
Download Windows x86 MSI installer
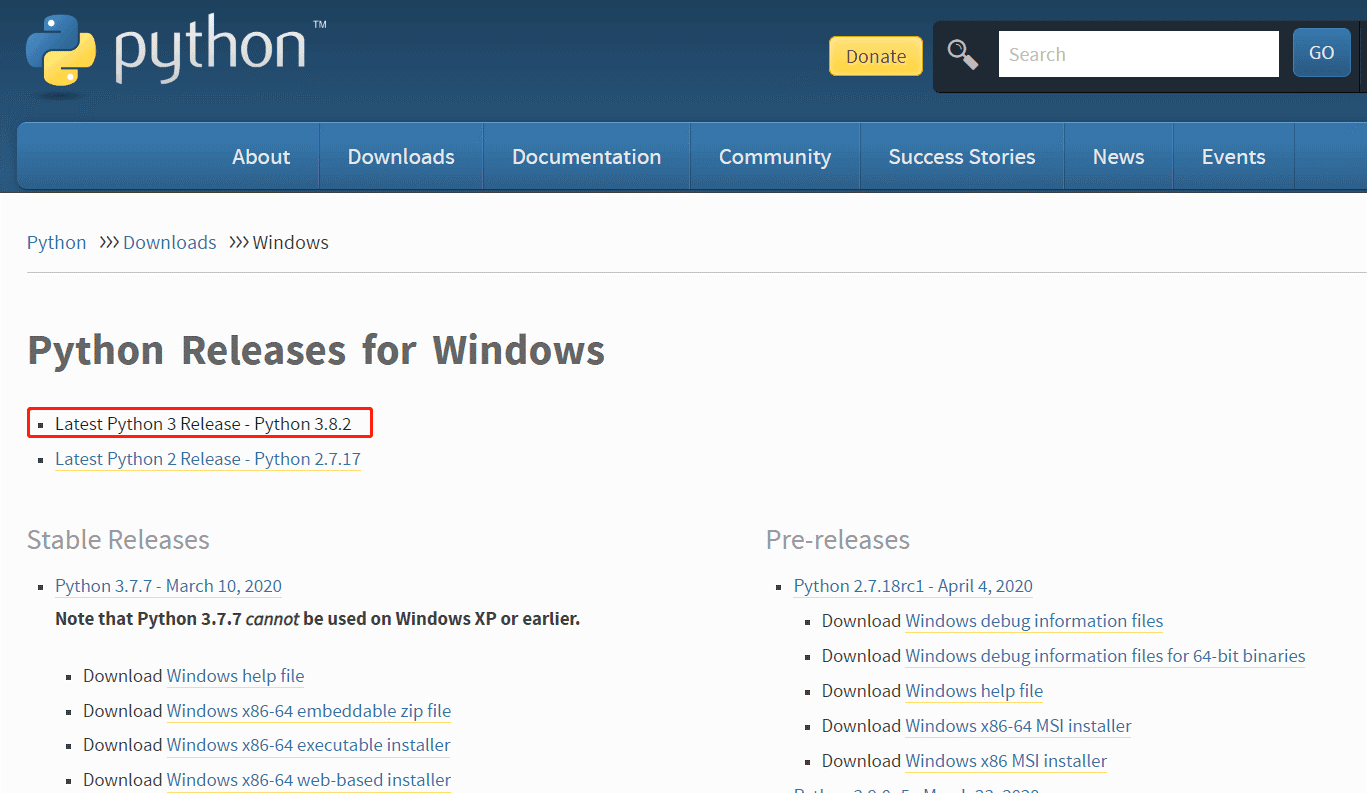pyautogui.click(x=1006, y=761)
